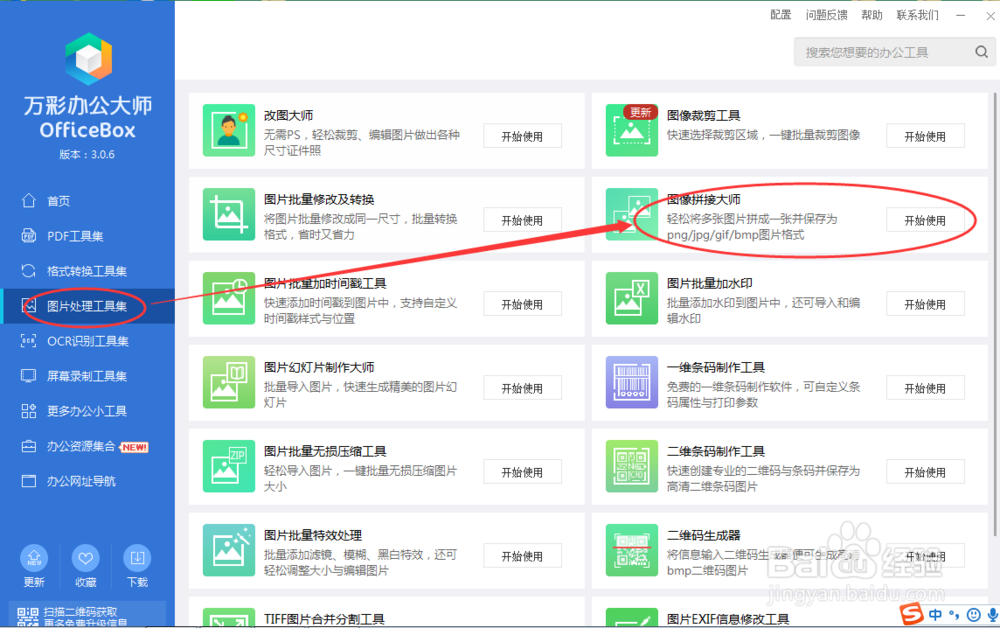Click the 图像拼接大师 icon
This screenshot has height=628, width=1000.
coord(631,214)
